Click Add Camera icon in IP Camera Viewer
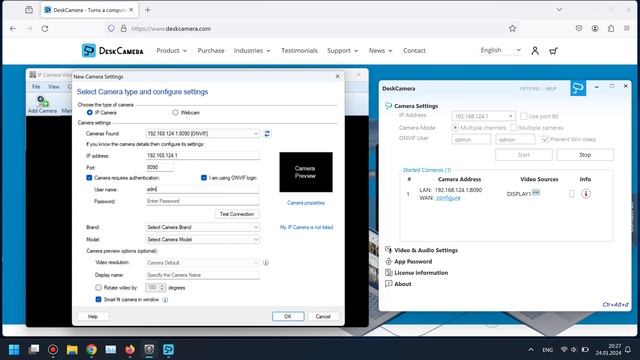Screen dimensions: 640x360 [x=42, y=104]
